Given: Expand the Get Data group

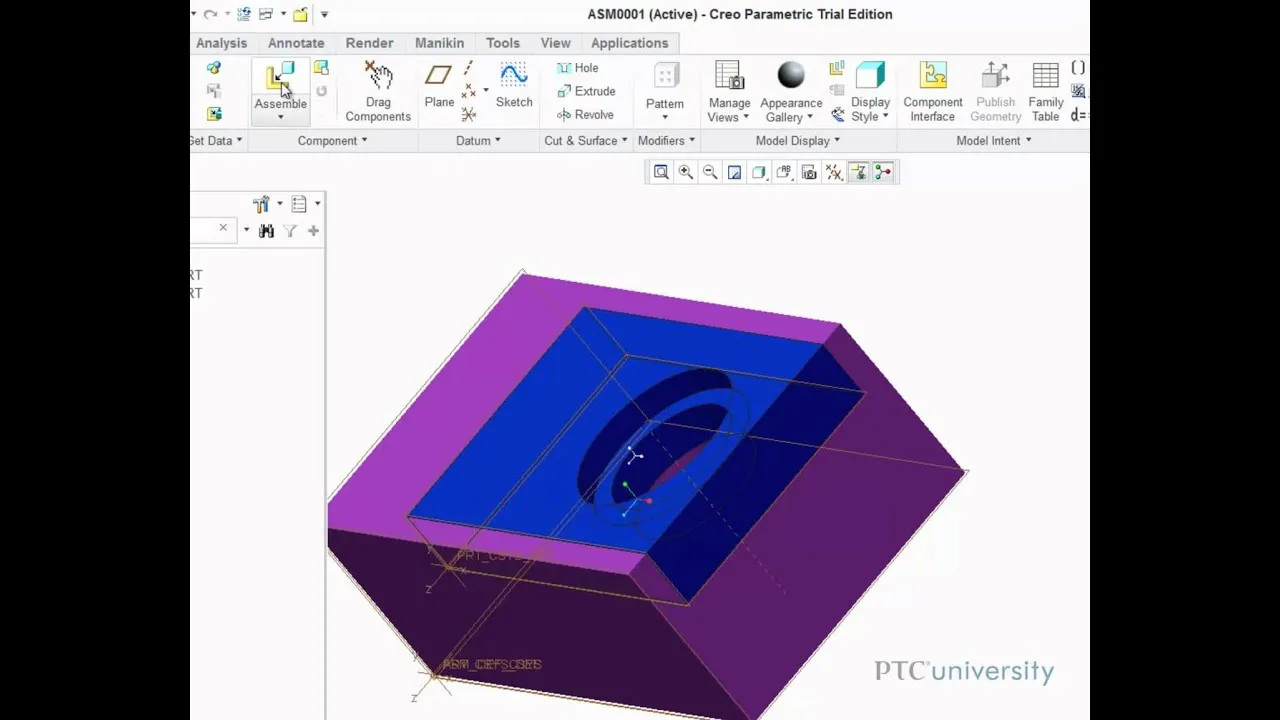Looking at the screenshot, I should (217, 141).
